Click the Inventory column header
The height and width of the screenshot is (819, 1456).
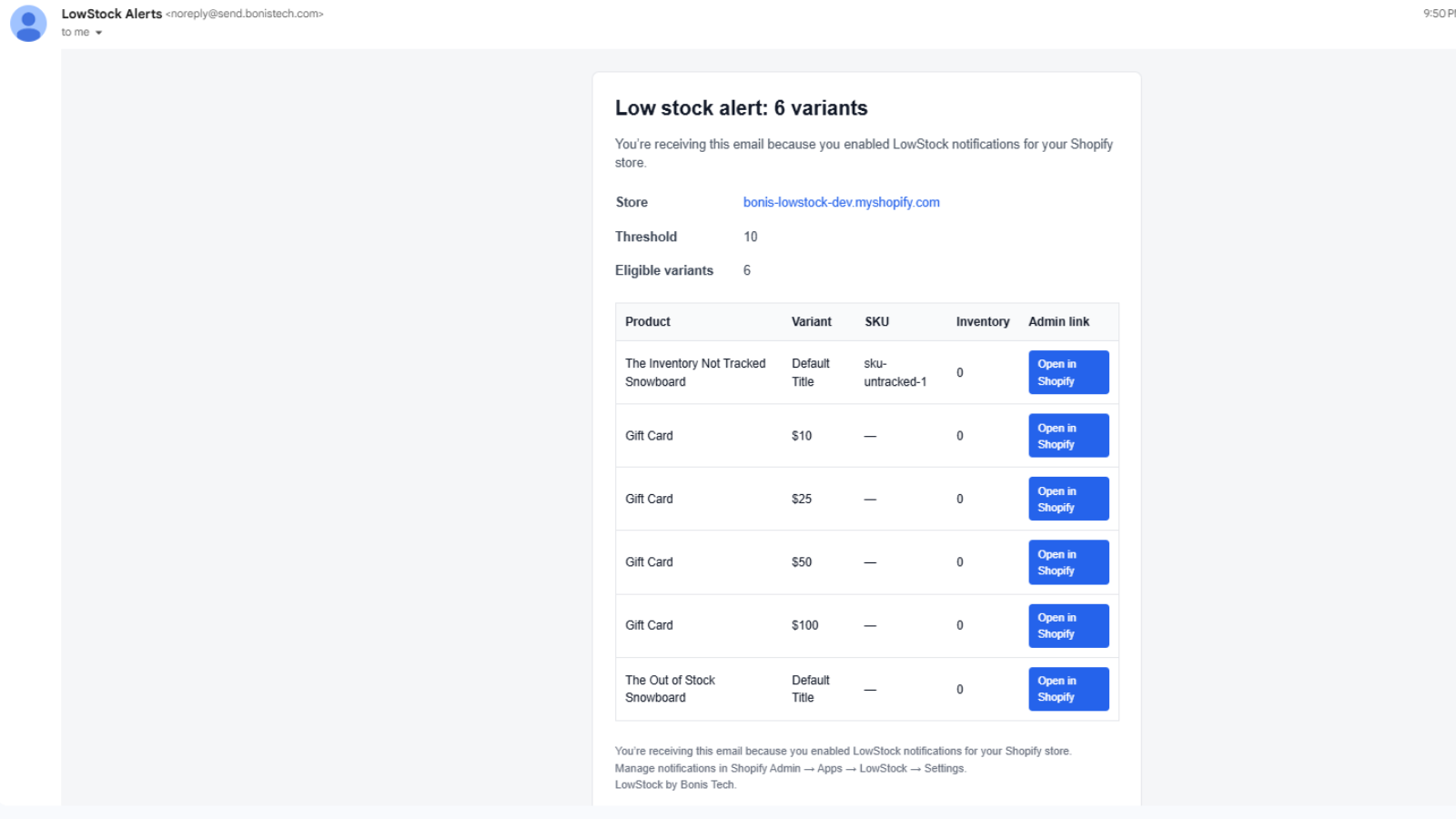pyautogui.click(x=982, y=321)
